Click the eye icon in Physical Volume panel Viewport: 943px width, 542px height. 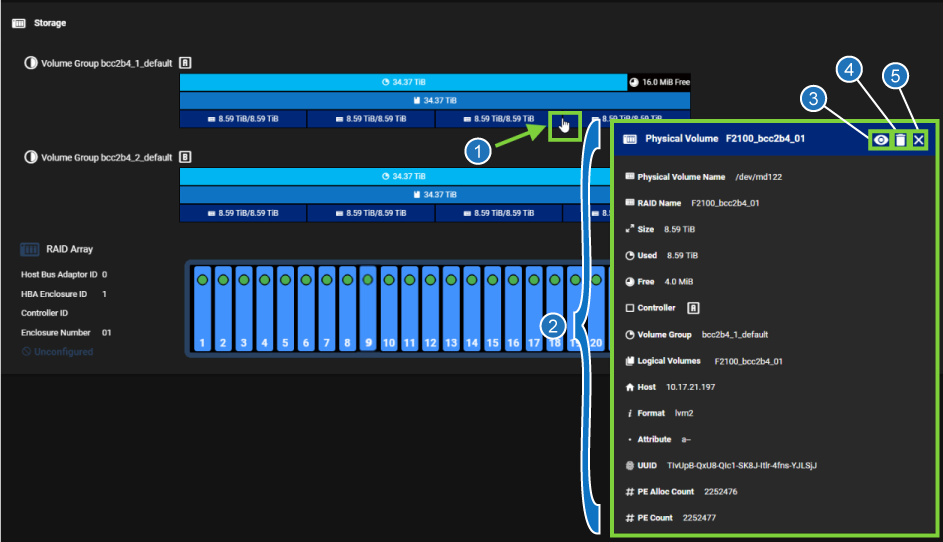tap(880, 140)
